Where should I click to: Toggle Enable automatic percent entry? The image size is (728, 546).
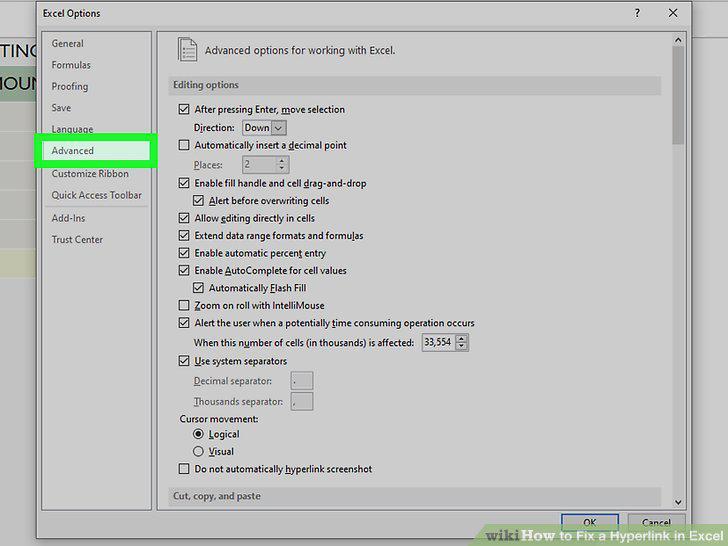click(184, 253)
